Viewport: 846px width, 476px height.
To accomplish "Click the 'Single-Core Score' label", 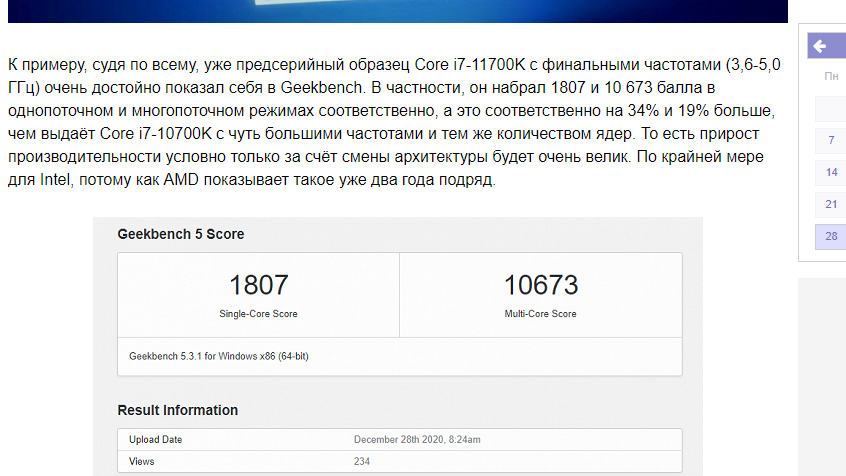I will pyautogui.click(x=258, y=314).
